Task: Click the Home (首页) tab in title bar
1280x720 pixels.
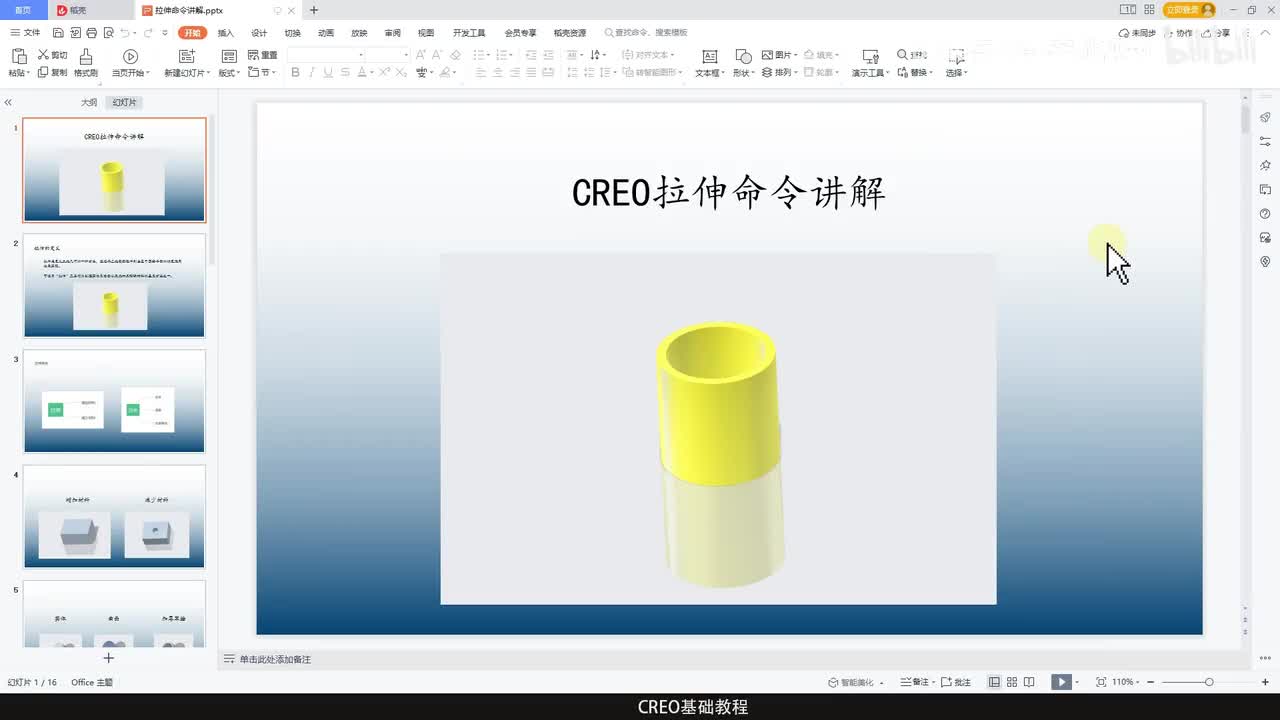Action: 23,10
